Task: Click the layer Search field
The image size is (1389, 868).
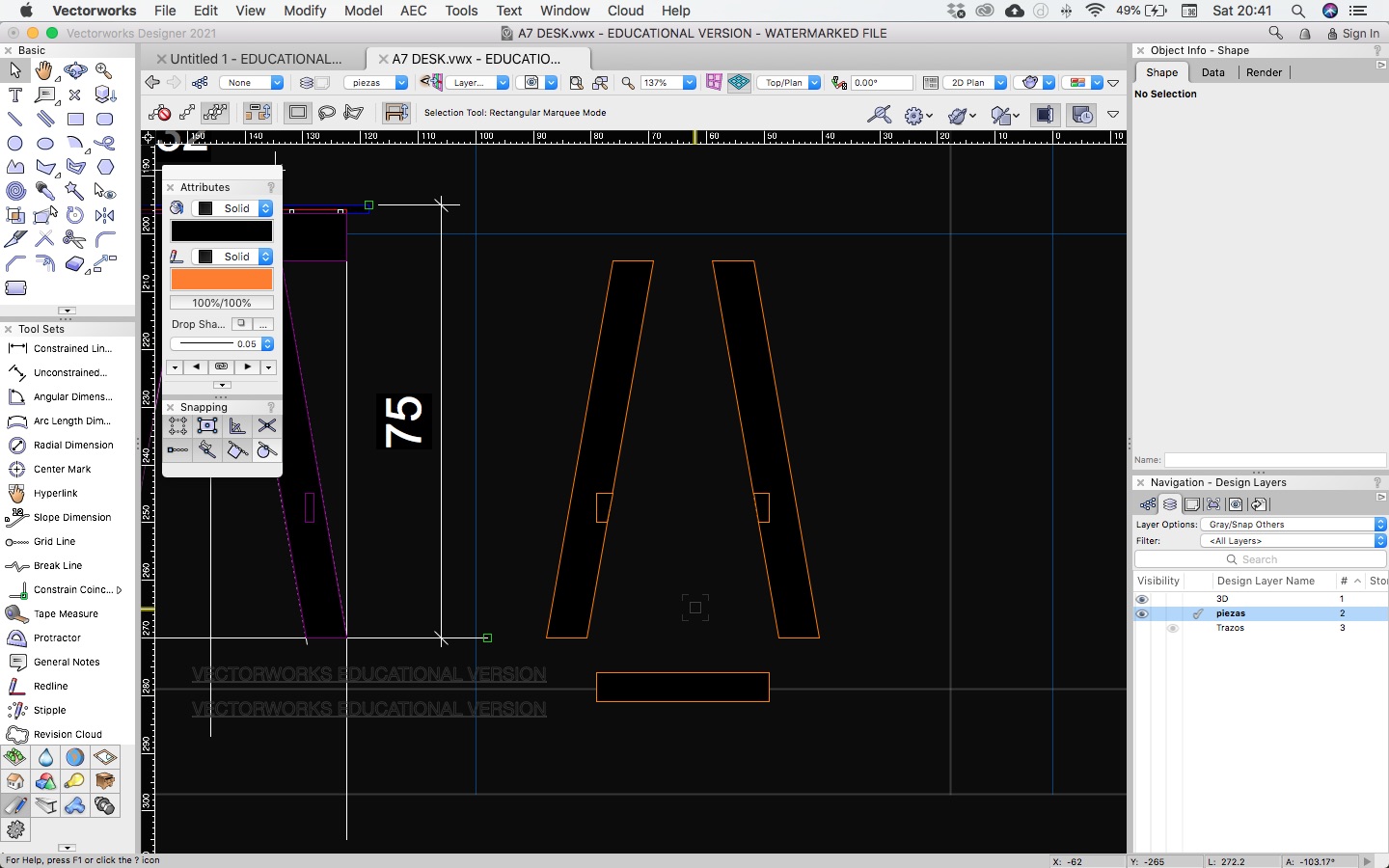Action: click(x=1261, y=559)
